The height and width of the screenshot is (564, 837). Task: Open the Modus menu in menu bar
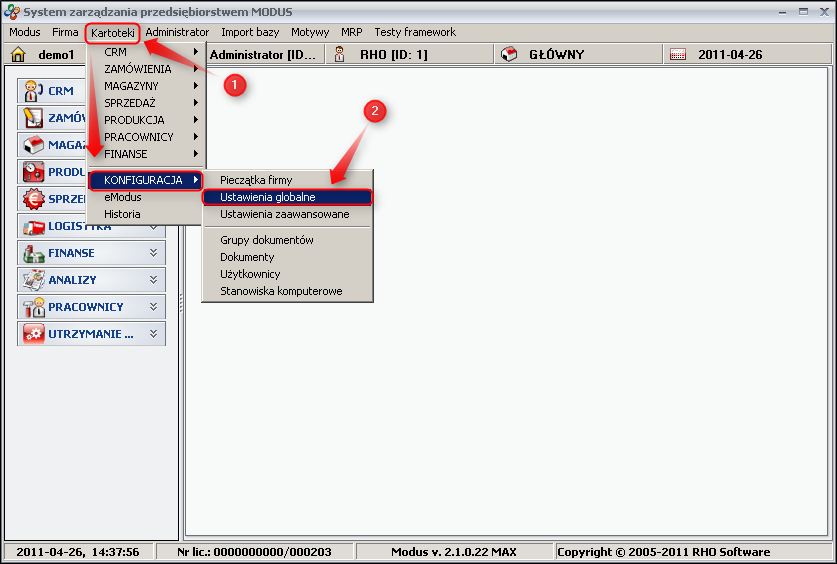click(x=25, y=32)
